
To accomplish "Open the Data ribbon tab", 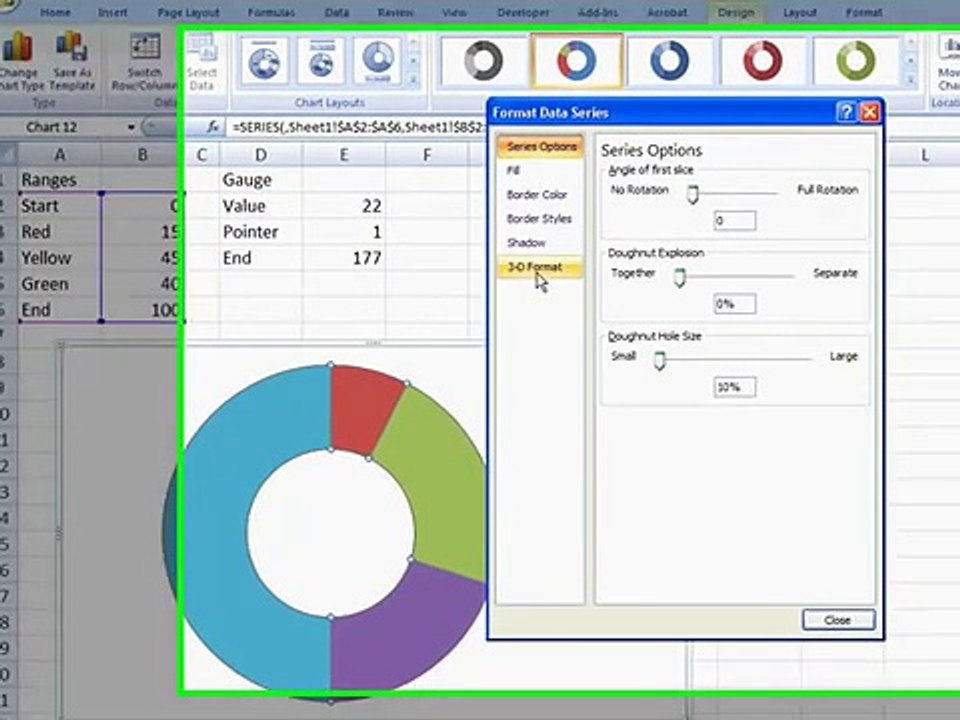I will click(337, 12).
